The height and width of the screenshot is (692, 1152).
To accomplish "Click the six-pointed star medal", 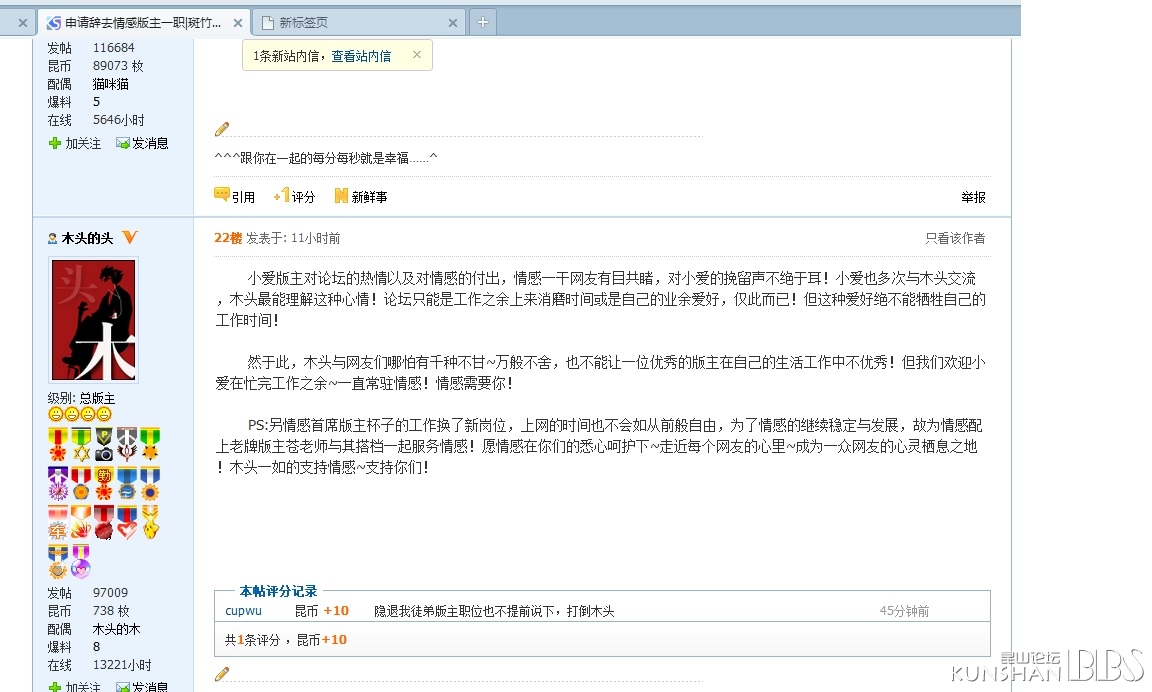I will (82, 444).
